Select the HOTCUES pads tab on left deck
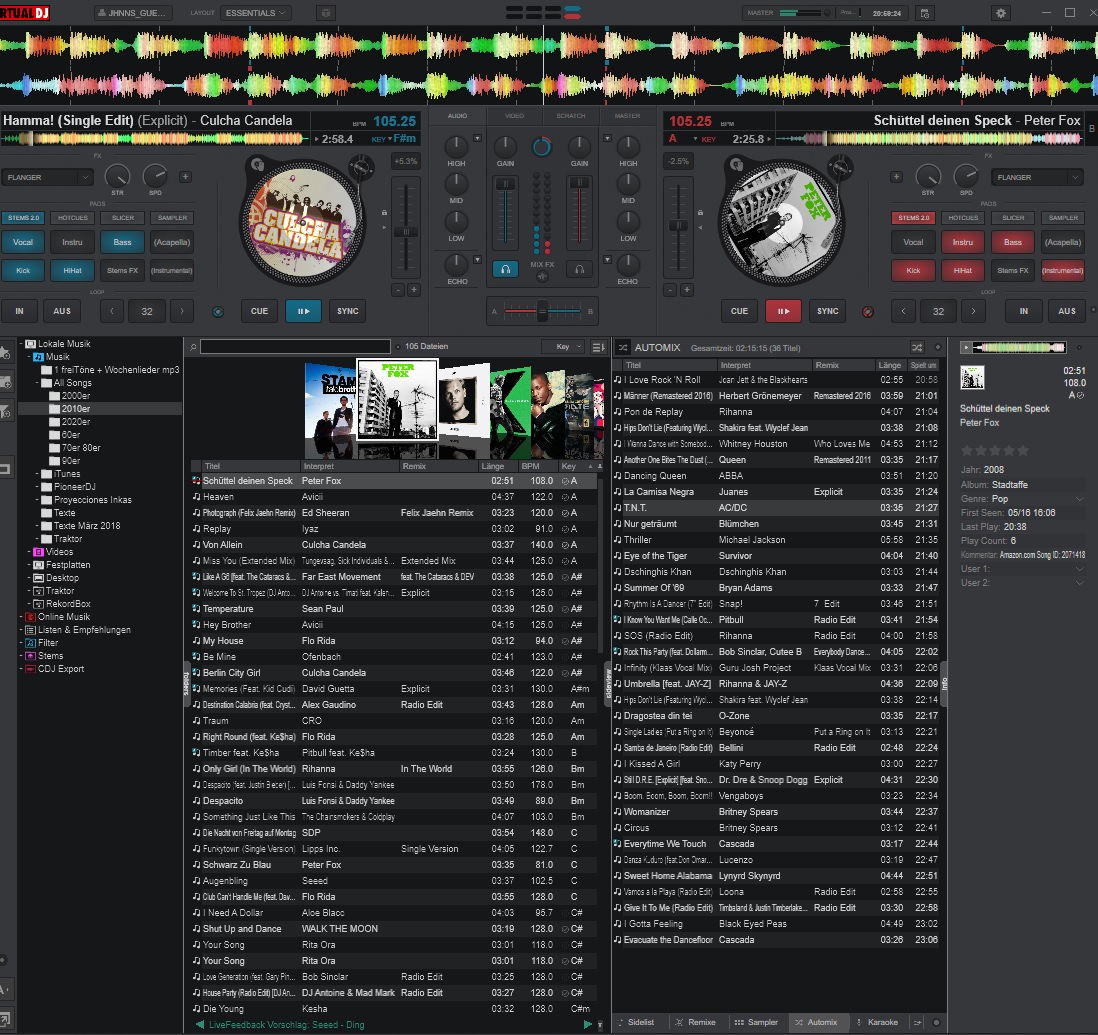1098x1035 pixels. [73, 218]
